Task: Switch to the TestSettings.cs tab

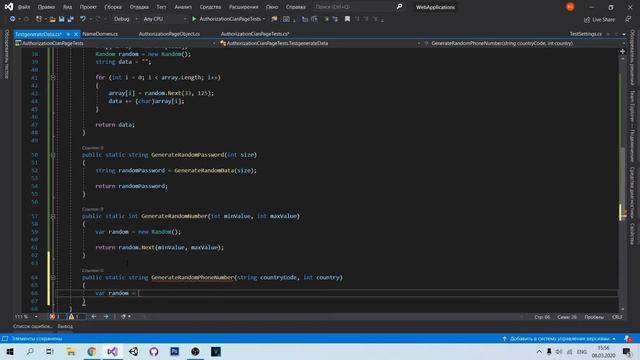Action: click(x=585, y=34)
